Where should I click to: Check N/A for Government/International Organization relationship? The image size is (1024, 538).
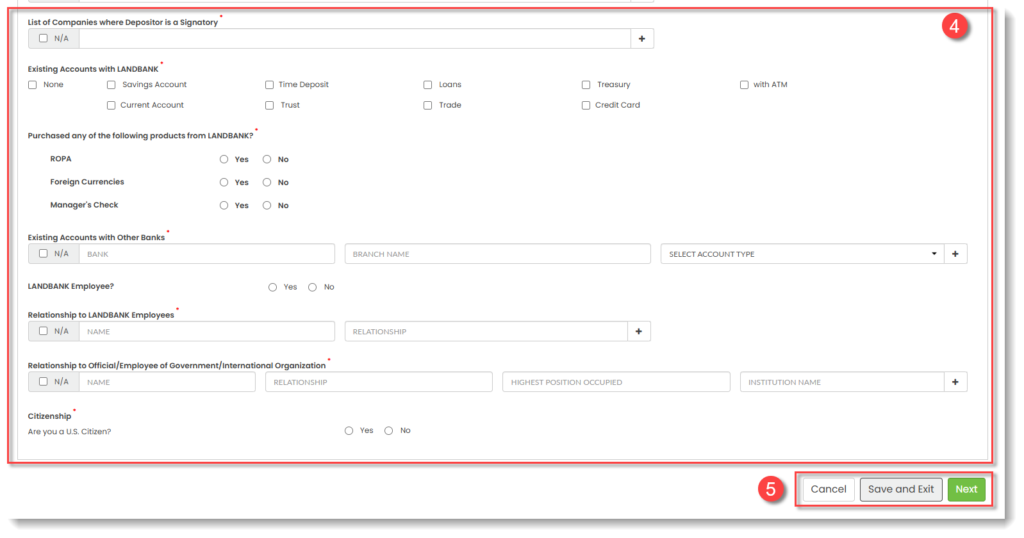click(43, 381)
